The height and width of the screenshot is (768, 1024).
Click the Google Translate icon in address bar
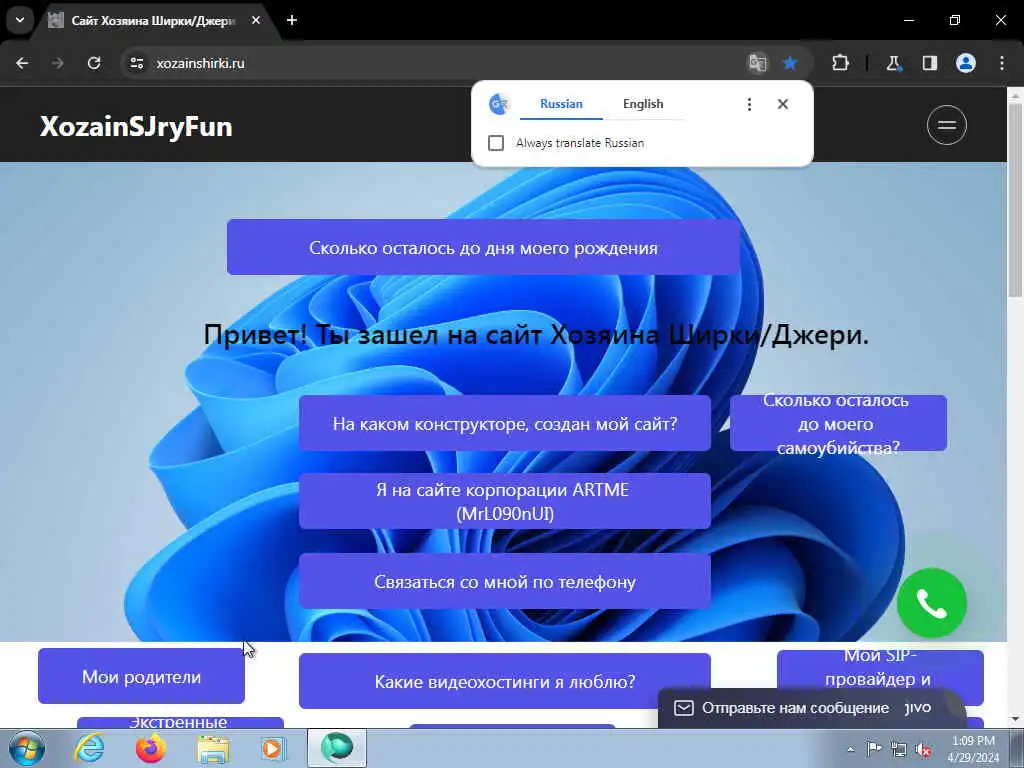coord(758,63)
